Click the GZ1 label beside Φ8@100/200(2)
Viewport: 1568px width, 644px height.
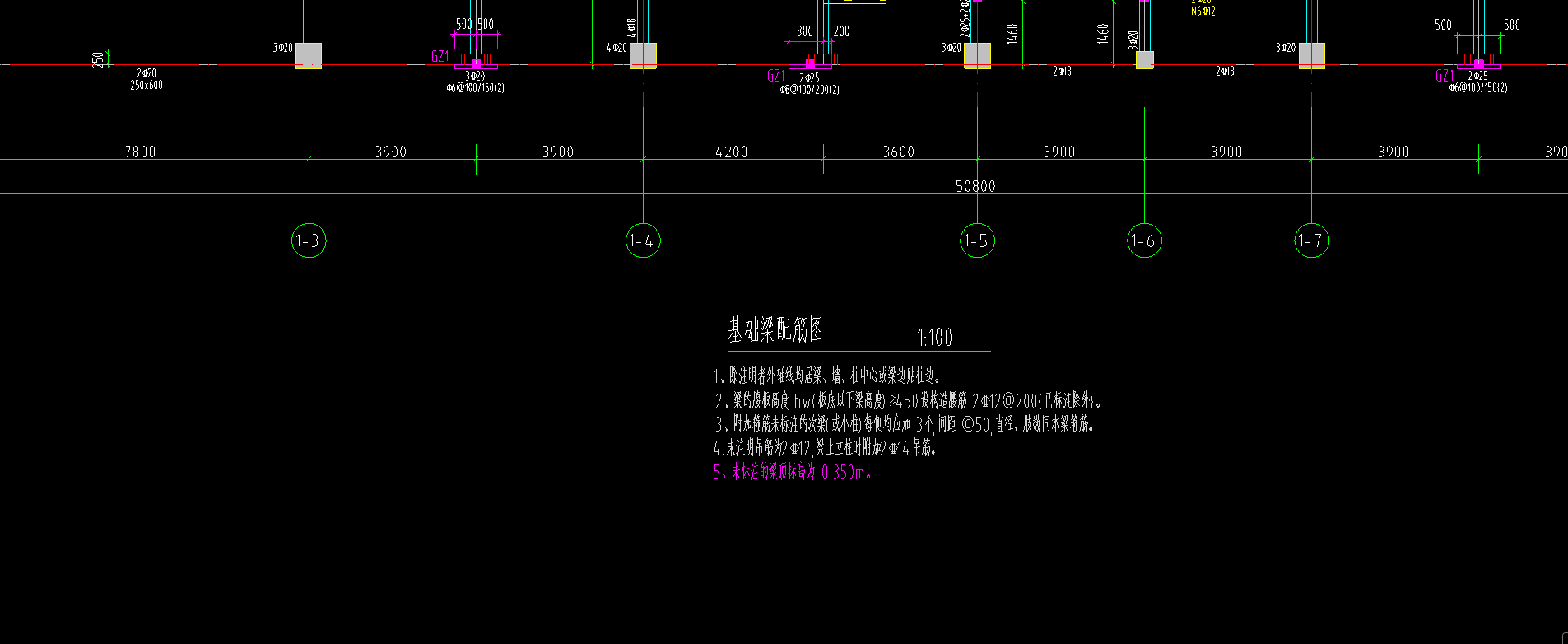tap(775, 76)
